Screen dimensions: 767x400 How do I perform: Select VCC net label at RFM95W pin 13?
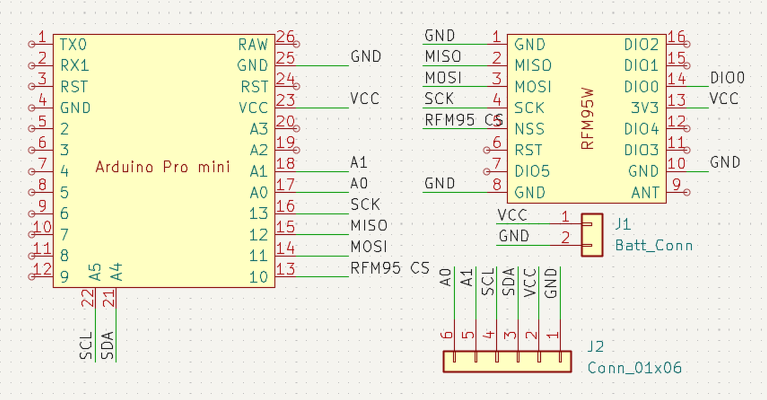pyautogui.click(x=723, y=99)
